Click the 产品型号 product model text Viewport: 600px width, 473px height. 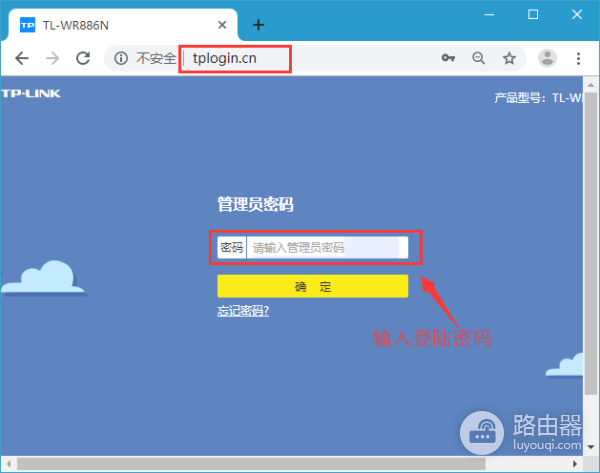(x=538, y=98)
